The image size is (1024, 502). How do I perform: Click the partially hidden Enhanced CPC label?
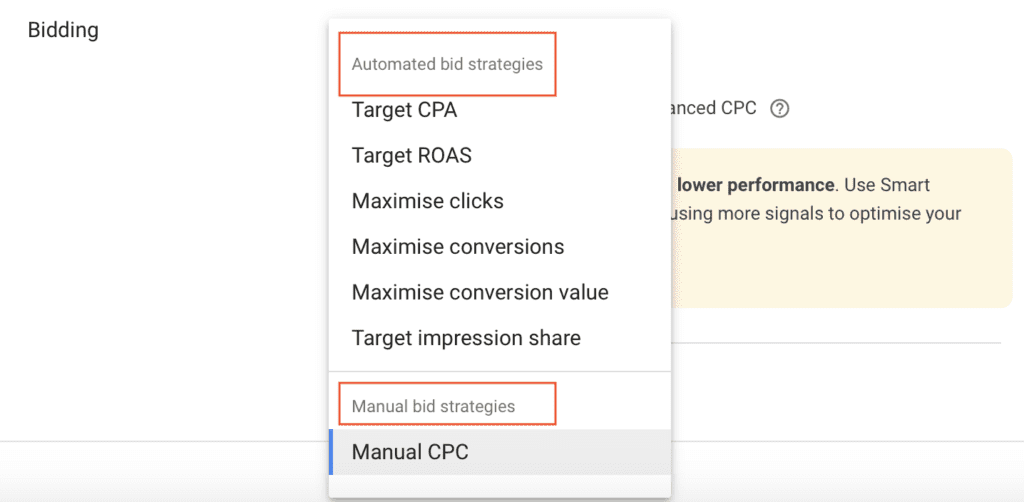(x=714, y=108)
